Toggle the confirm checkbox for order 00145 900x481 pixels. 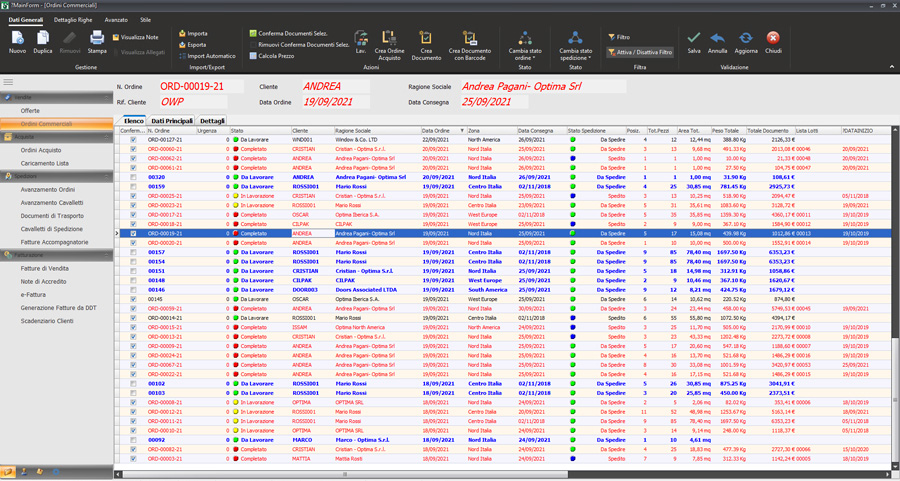pyautogui.click(x=133, y=299)
